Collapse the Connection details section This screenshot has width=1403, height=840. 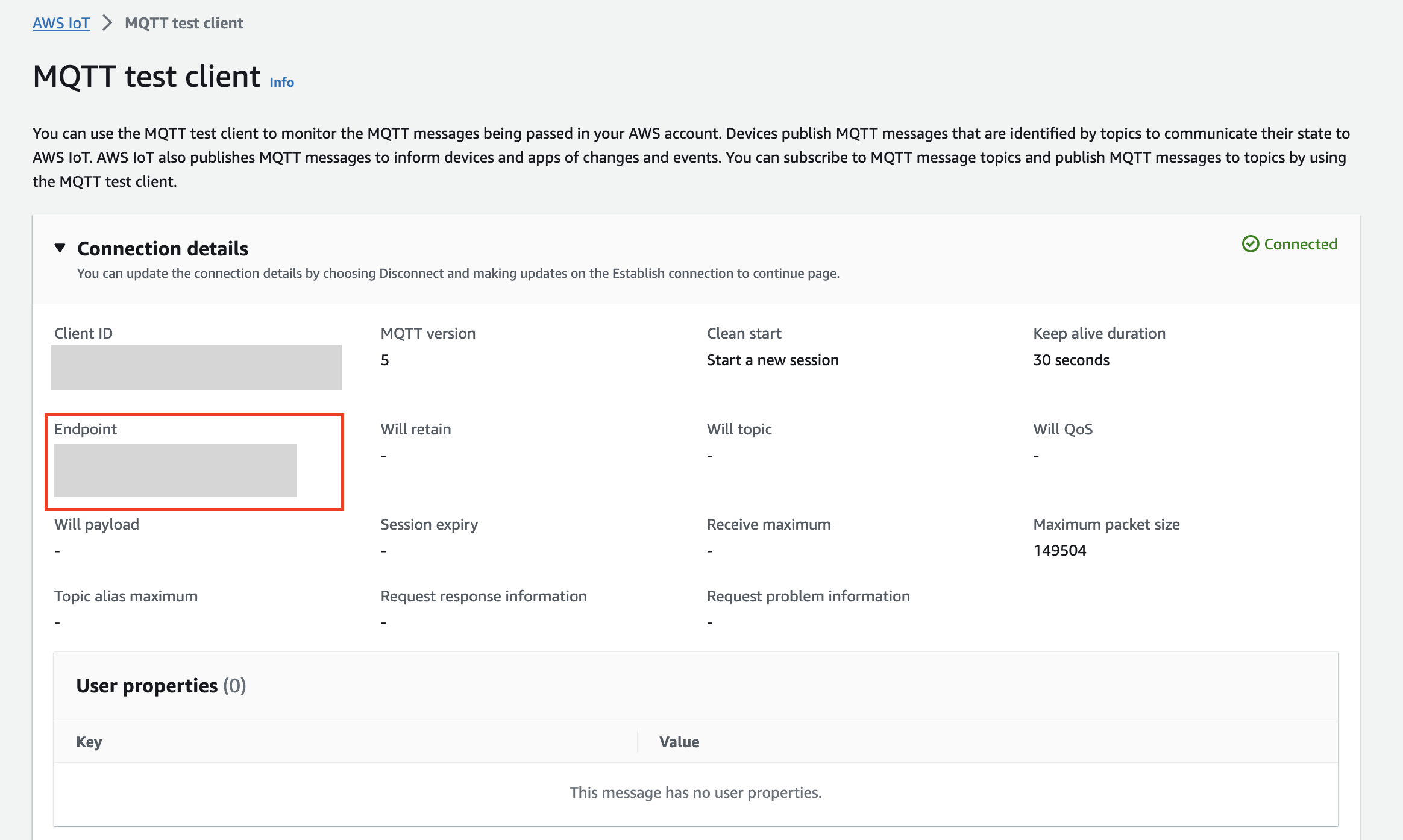60,248
